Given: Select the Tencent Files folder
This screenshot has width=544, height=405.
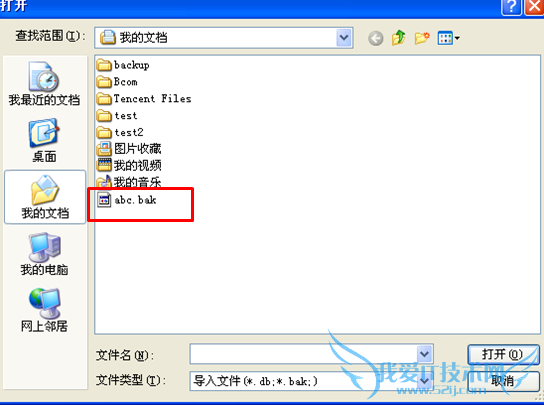Looking at the screenshot, I should 144,99.
